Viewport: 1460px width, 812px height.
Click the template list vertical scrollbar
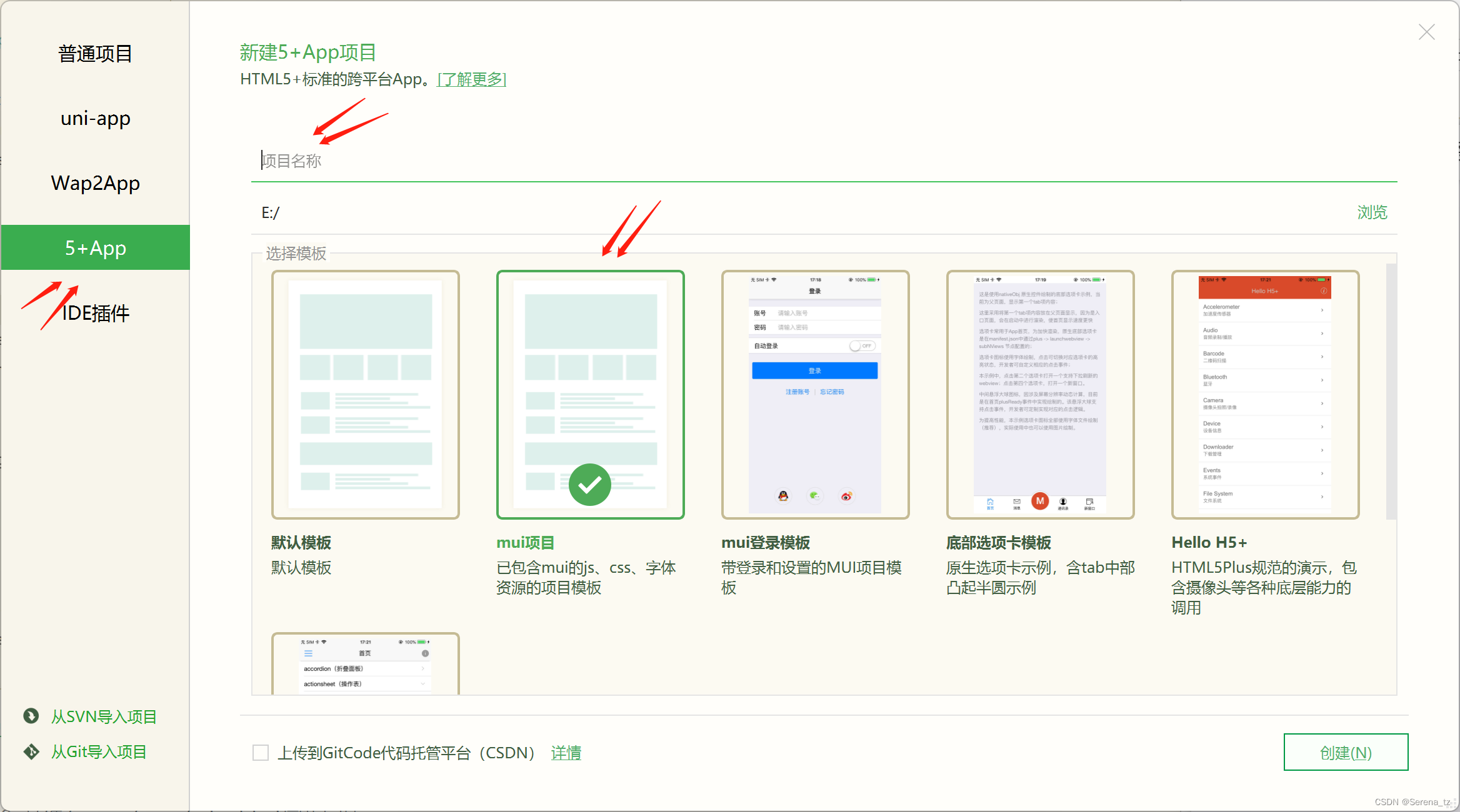(1391, 392)
